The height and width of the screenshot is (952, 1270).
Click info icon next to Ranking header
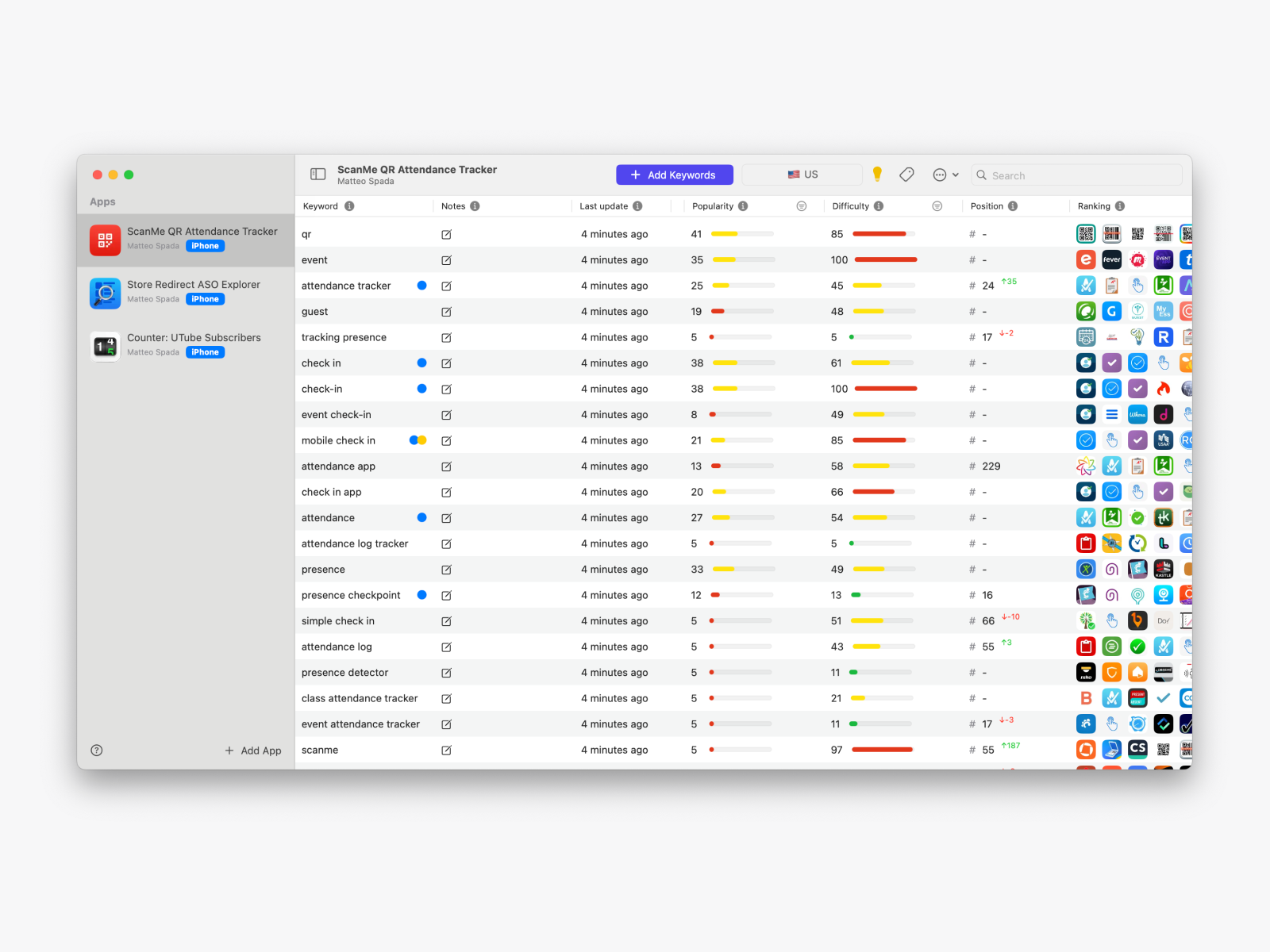pos(1120,206)
